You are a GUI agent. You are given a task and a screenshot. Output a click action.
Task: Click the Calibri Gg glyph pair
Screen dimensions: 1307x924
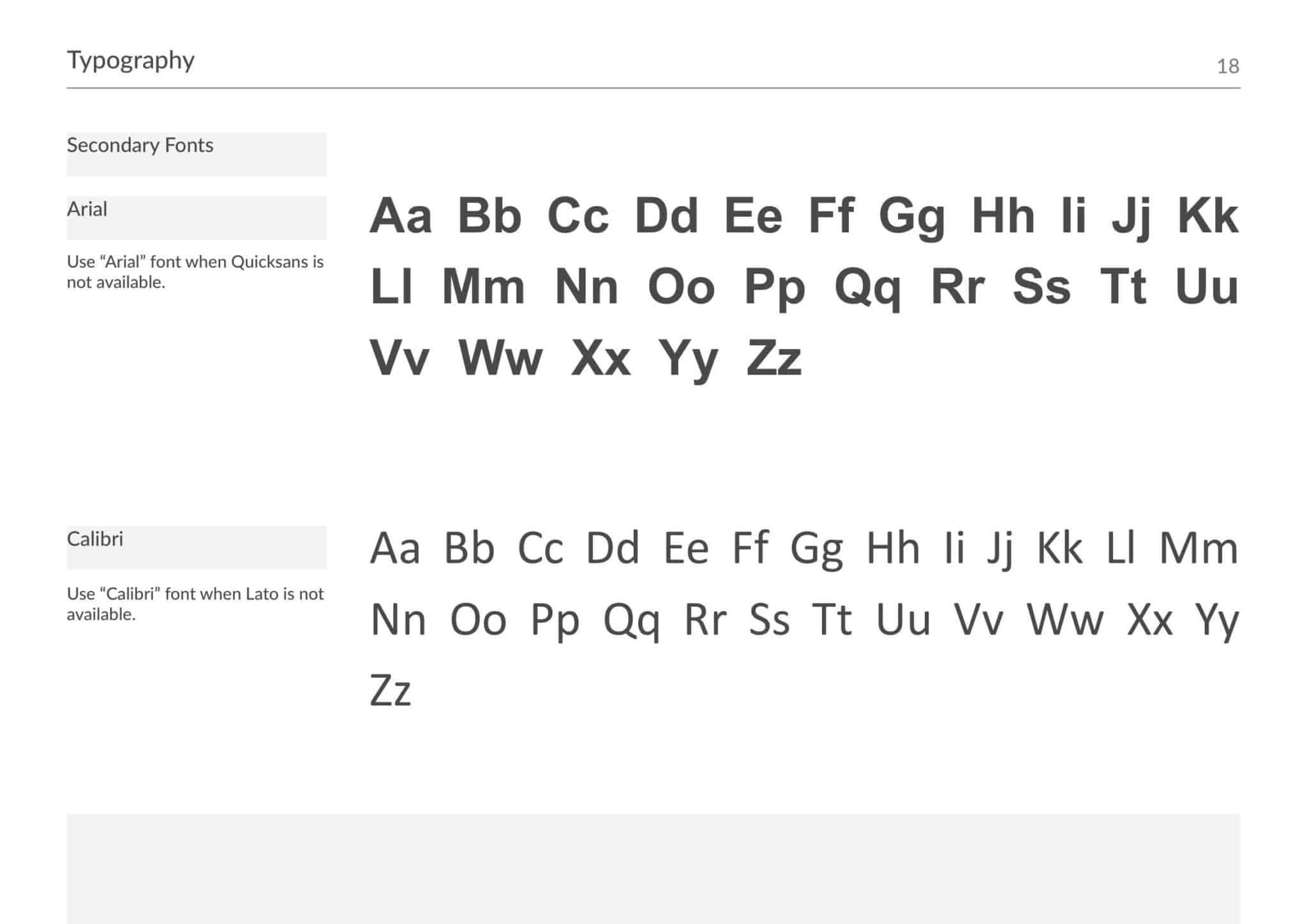(x=816, y=550)
